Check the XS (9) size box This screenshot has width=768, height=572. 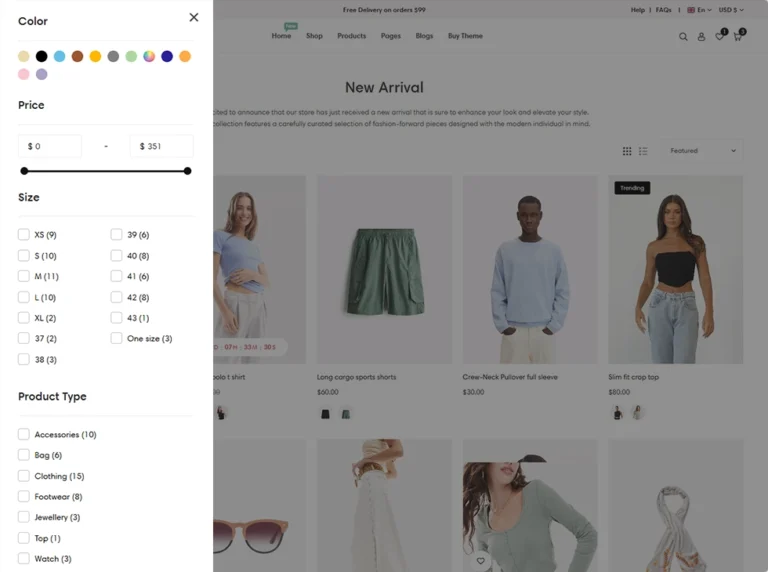pyautogui.click(x=24, y=235)
